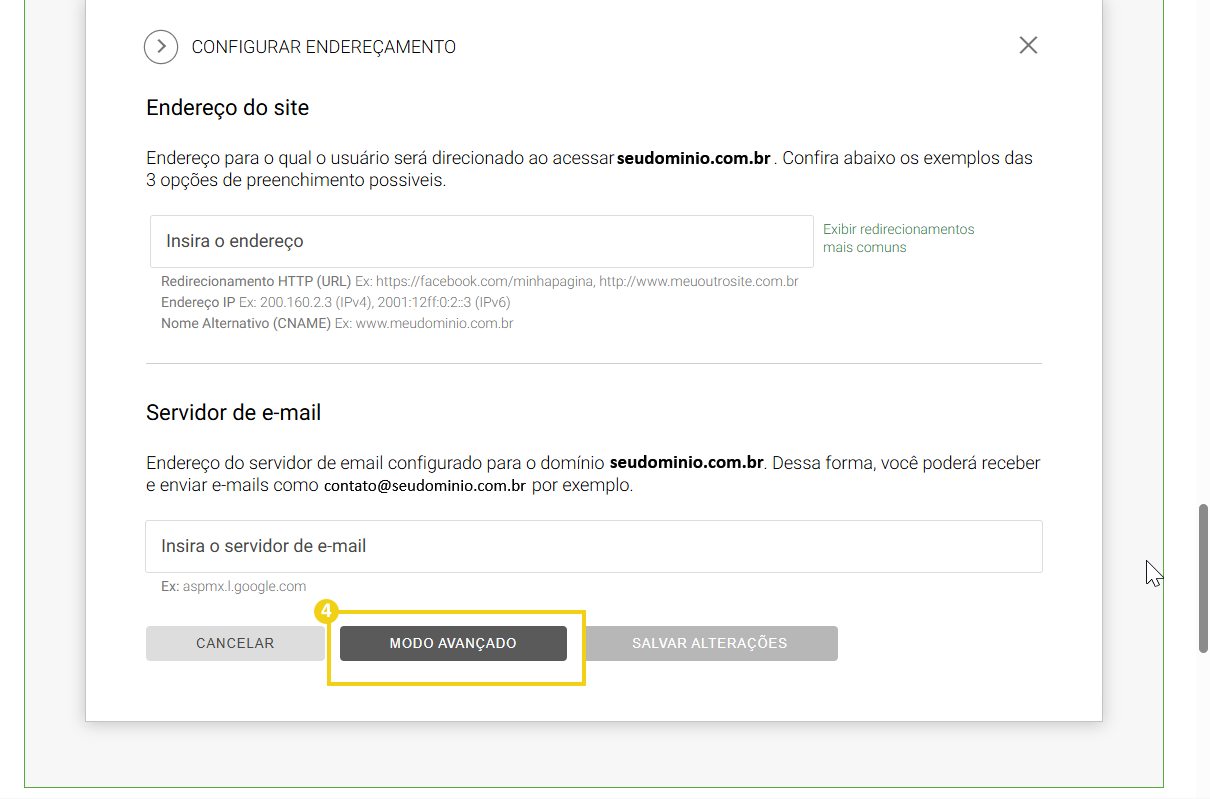Expand the CONFIGURAR ENDEREÇAMENTO section chevron

pos(161,46)
